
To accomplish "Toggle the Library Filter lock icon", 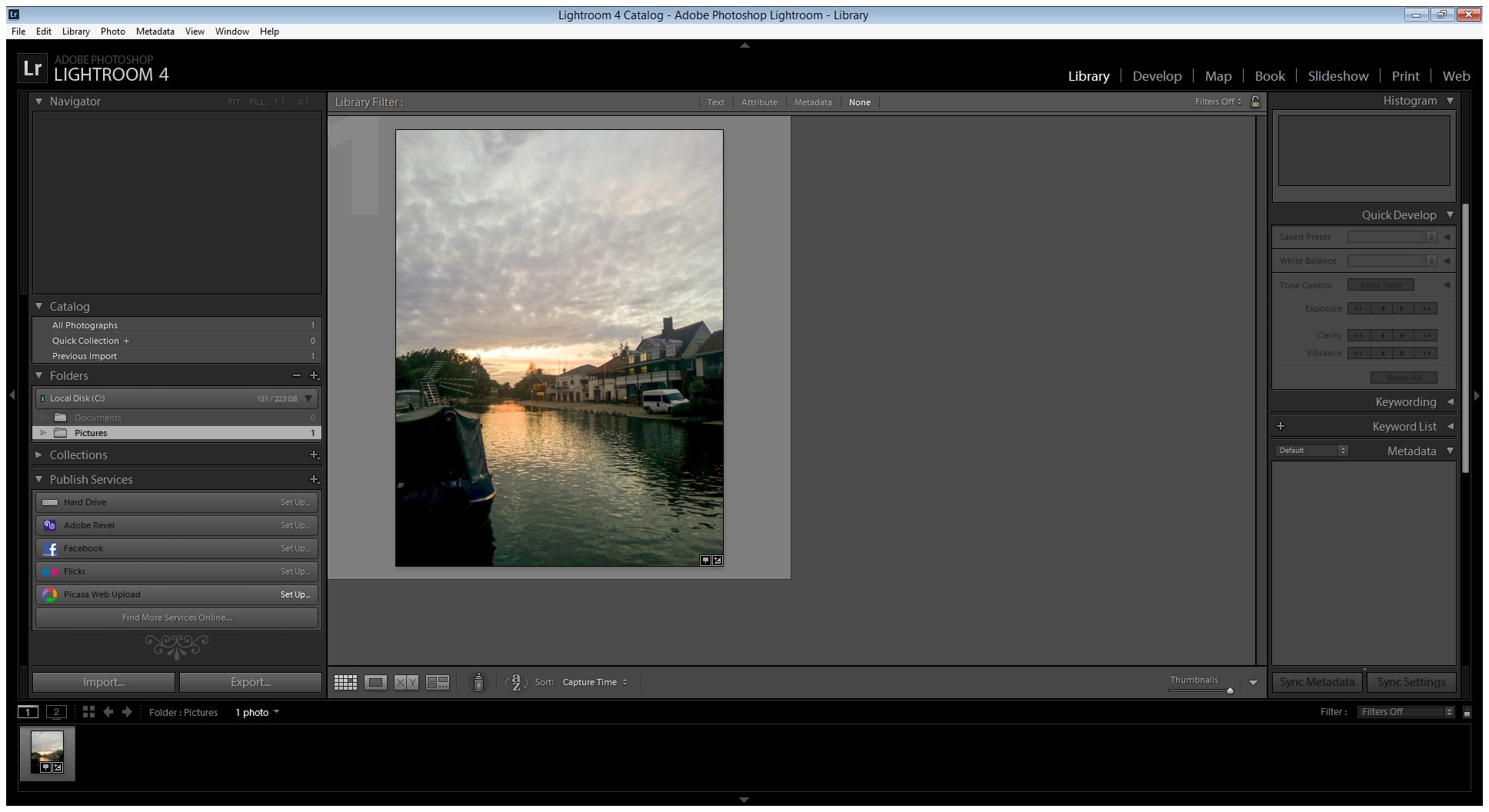I will point(1255,101).
